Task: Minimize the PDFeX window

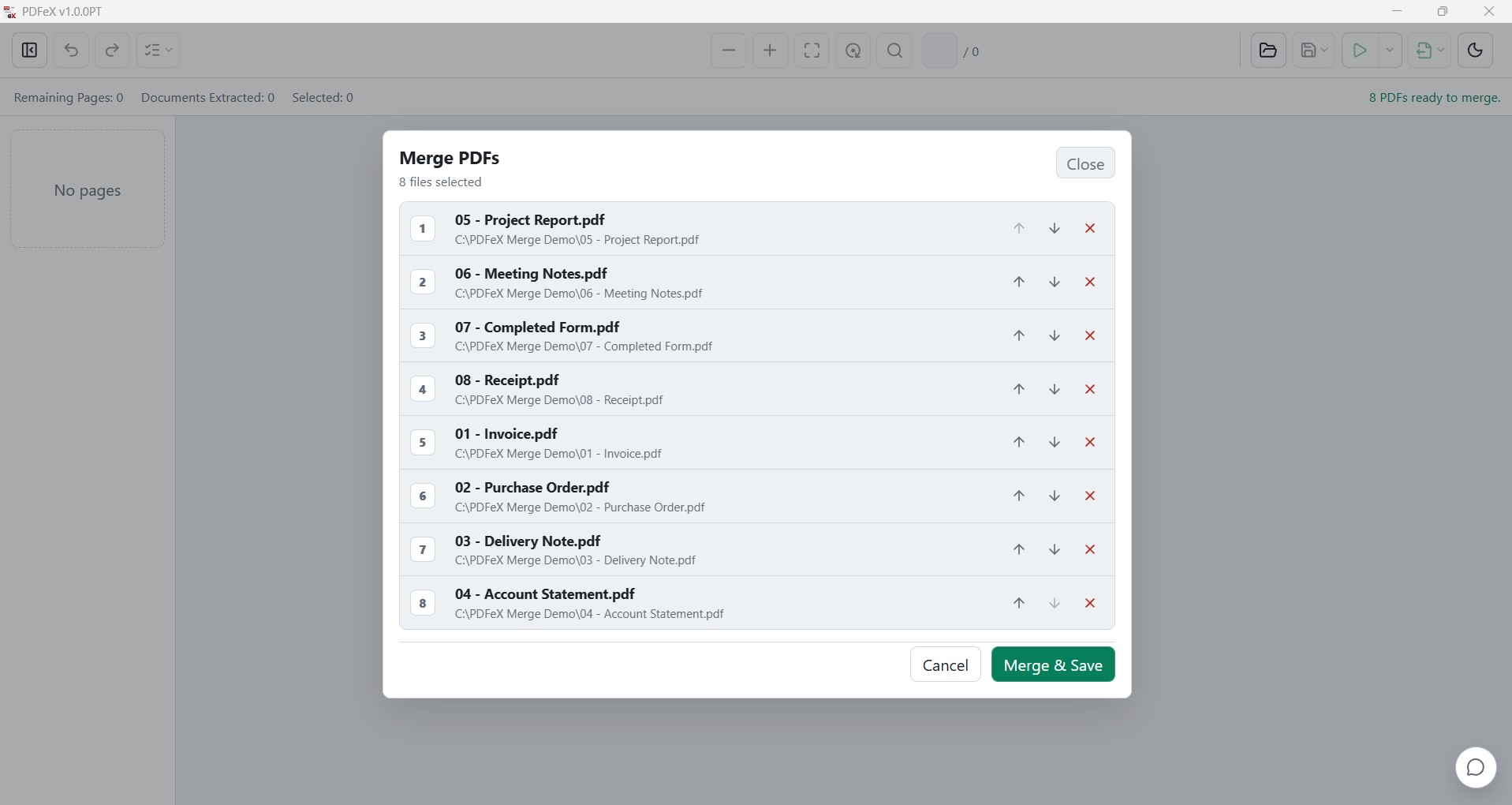Action: [1397, 11]
